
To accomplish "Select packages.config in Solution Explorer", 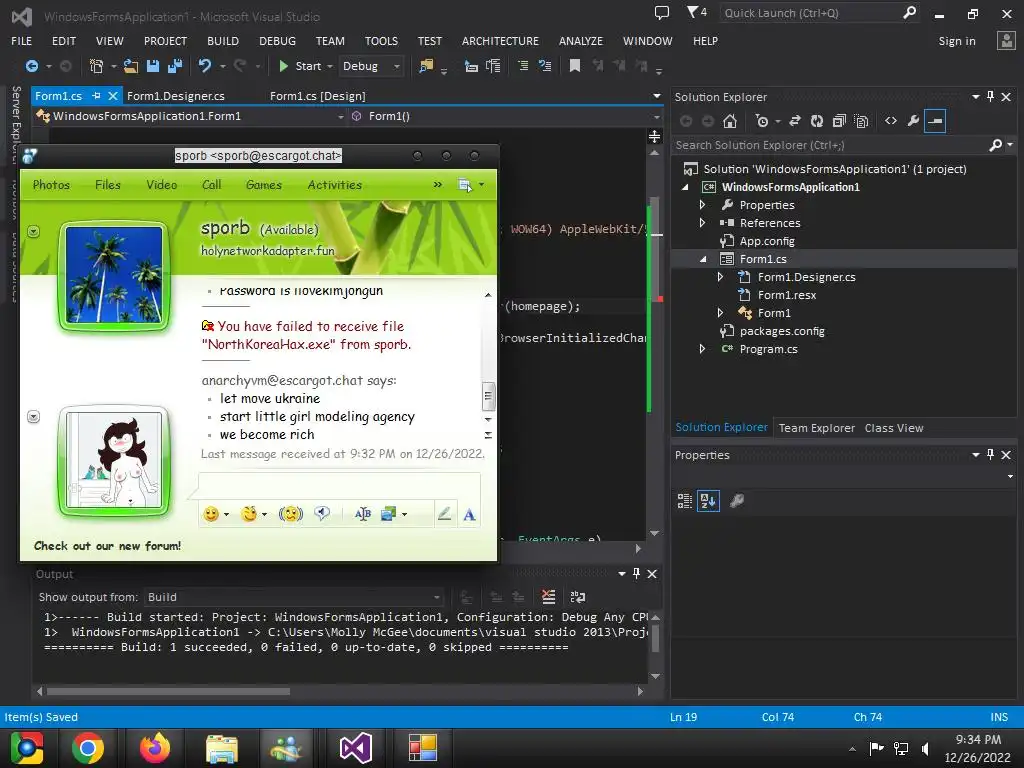I will coord(782,331).
